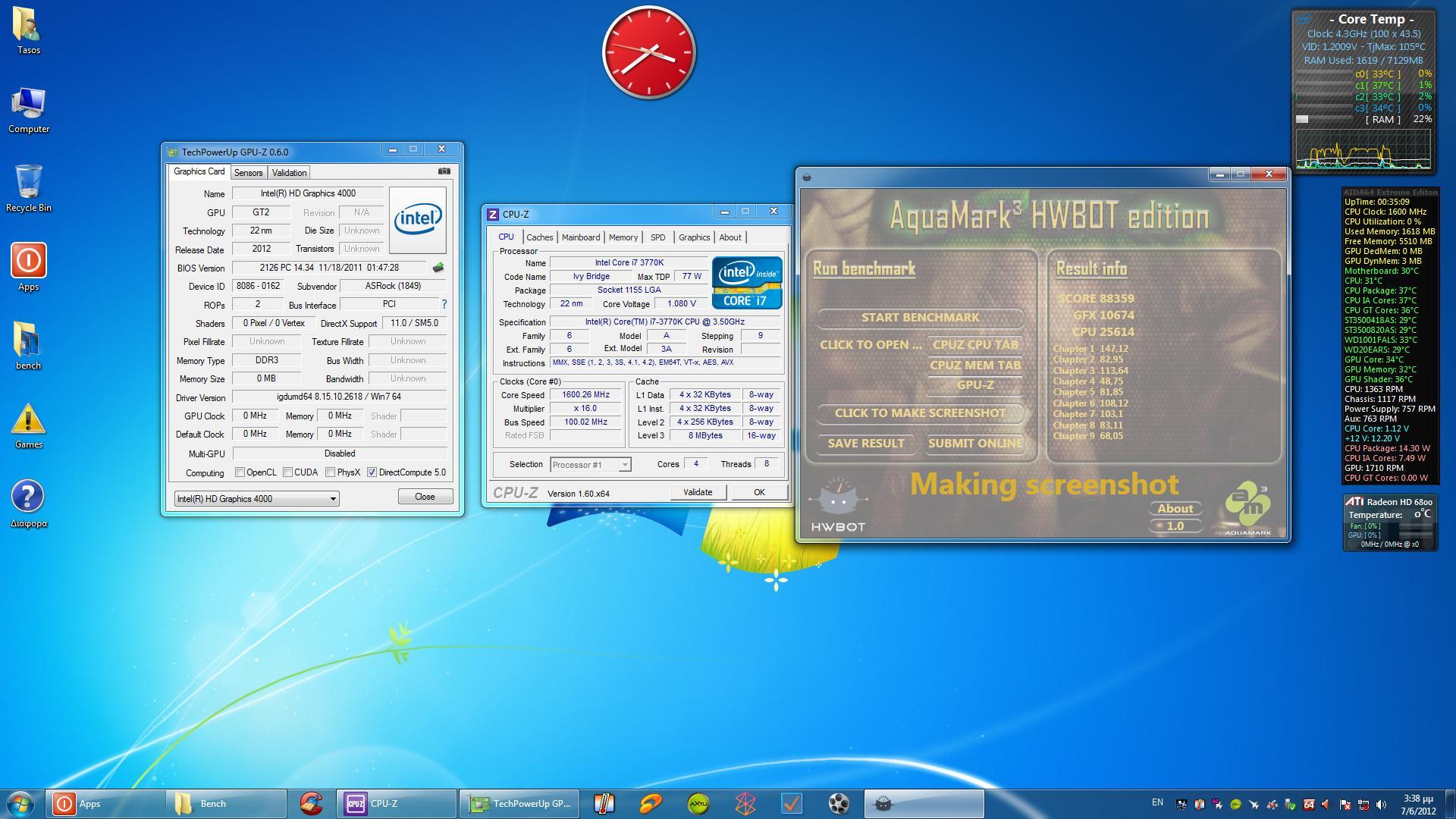Click START BENCHMARK in AquaMark
Screen dimensions: 1456x819
click(x=920, y=318)
